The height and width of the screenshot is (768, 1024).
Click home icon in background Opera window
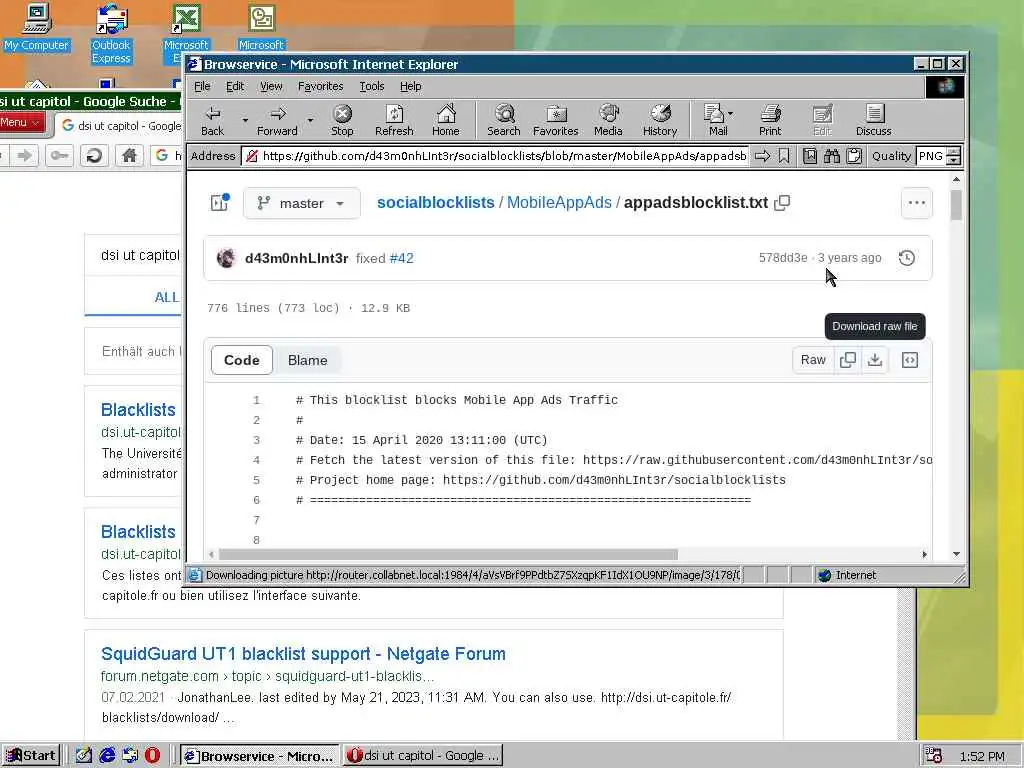click(x=129, y=155)
